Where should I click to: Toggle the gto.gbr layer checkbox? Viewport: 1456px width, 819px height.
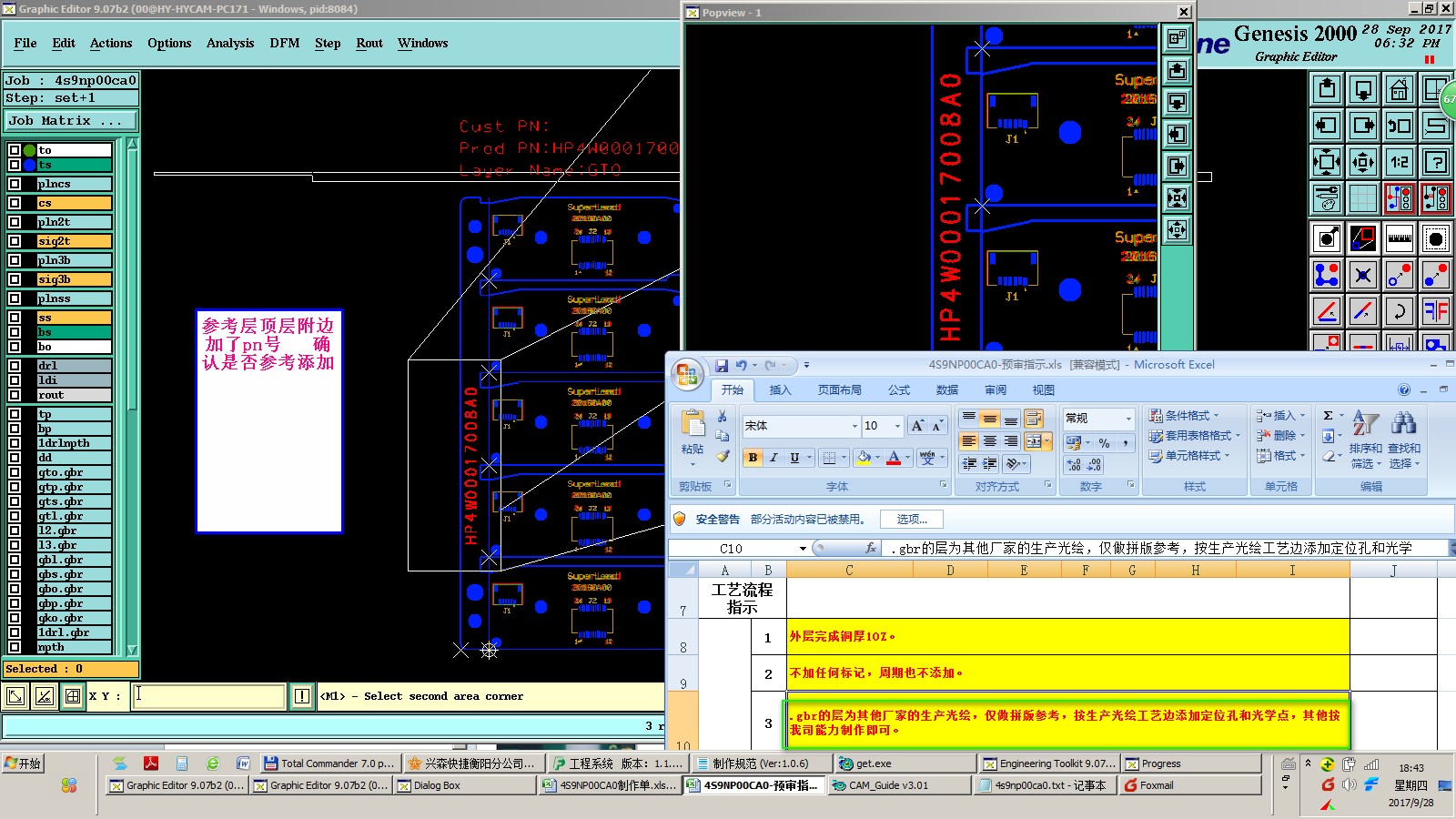click(x=15, y=472)
